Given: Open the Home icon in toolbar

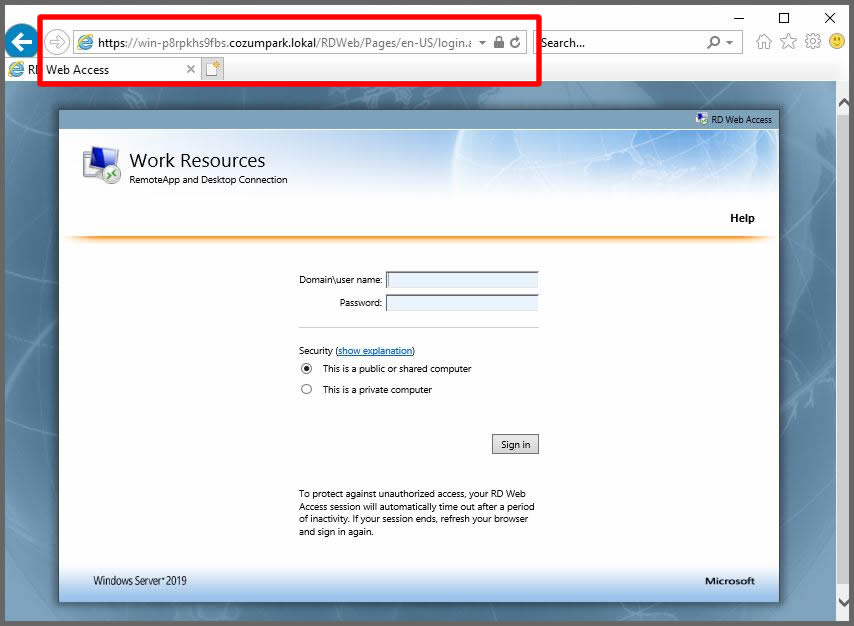Looking at the screenshot, I should tap(764, 42).
